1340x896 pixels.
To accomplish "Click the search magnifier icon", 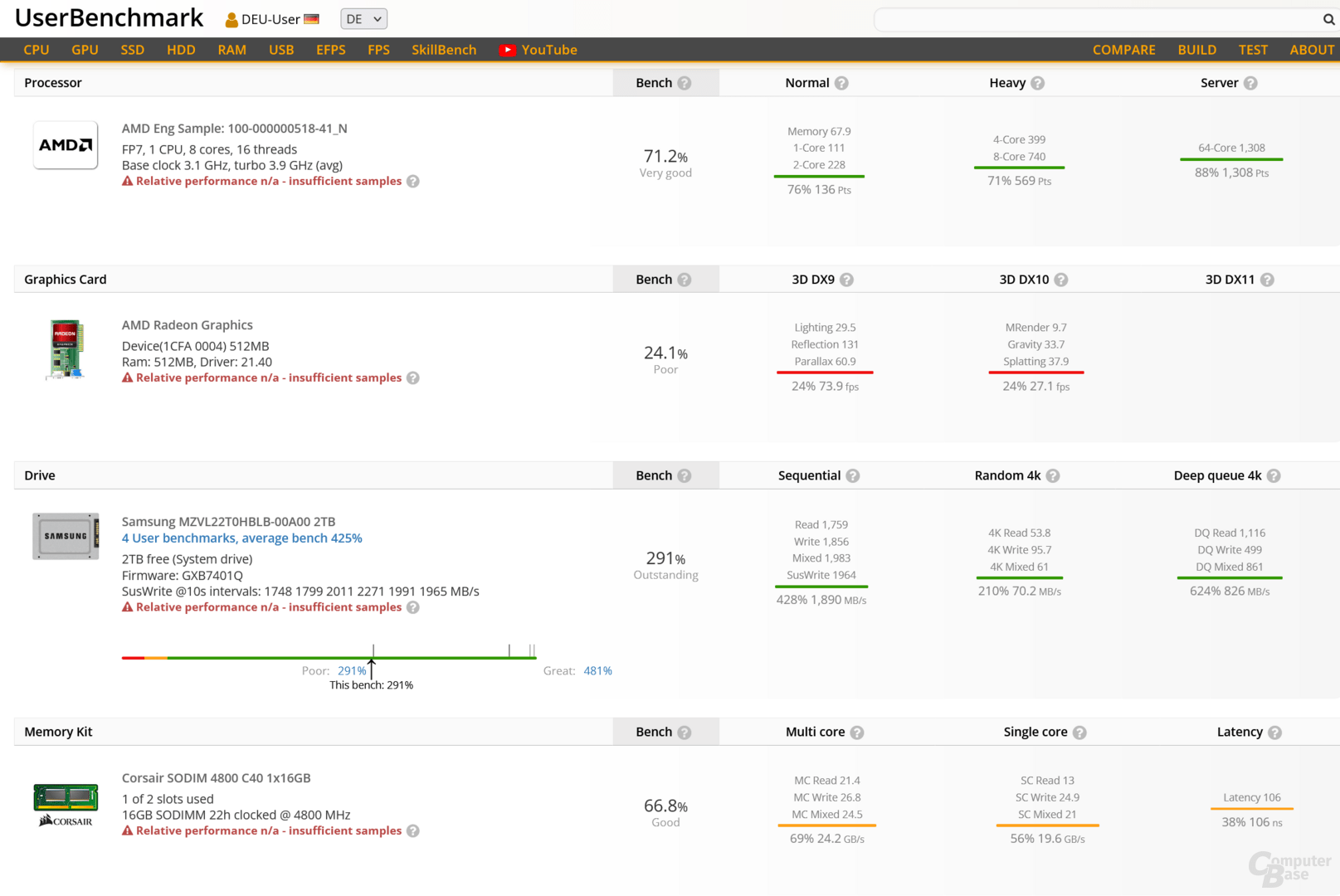I will pos(1328,19).
